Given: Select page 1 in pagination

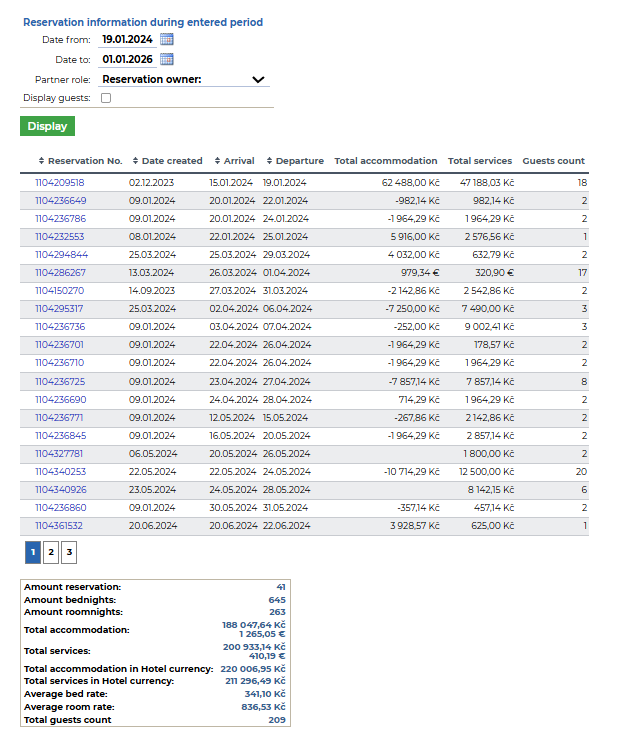Looking at the screenshot, I should tap(33, 551).
